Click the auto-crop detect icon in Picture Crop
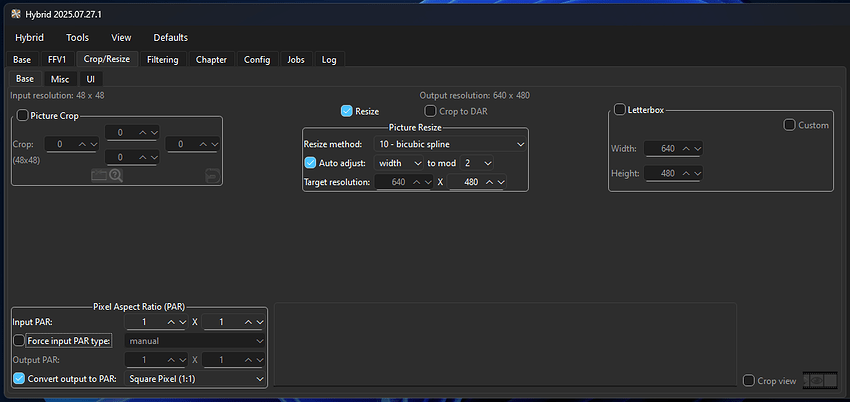The width and height of the screenshot is (850, 402). [x=98, y=175]
